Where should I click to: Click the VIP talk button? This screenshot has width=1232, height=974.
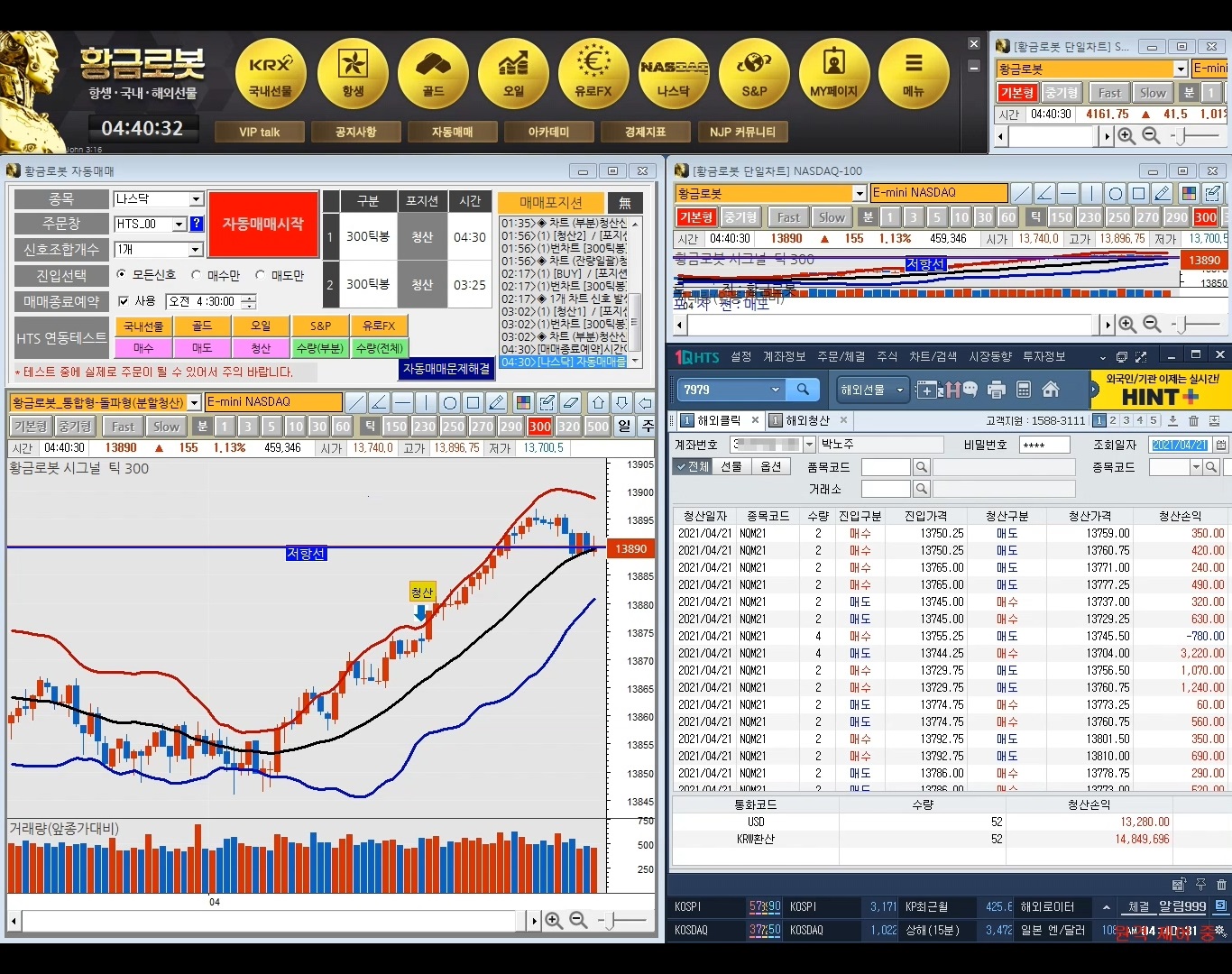tap(260, 132)
